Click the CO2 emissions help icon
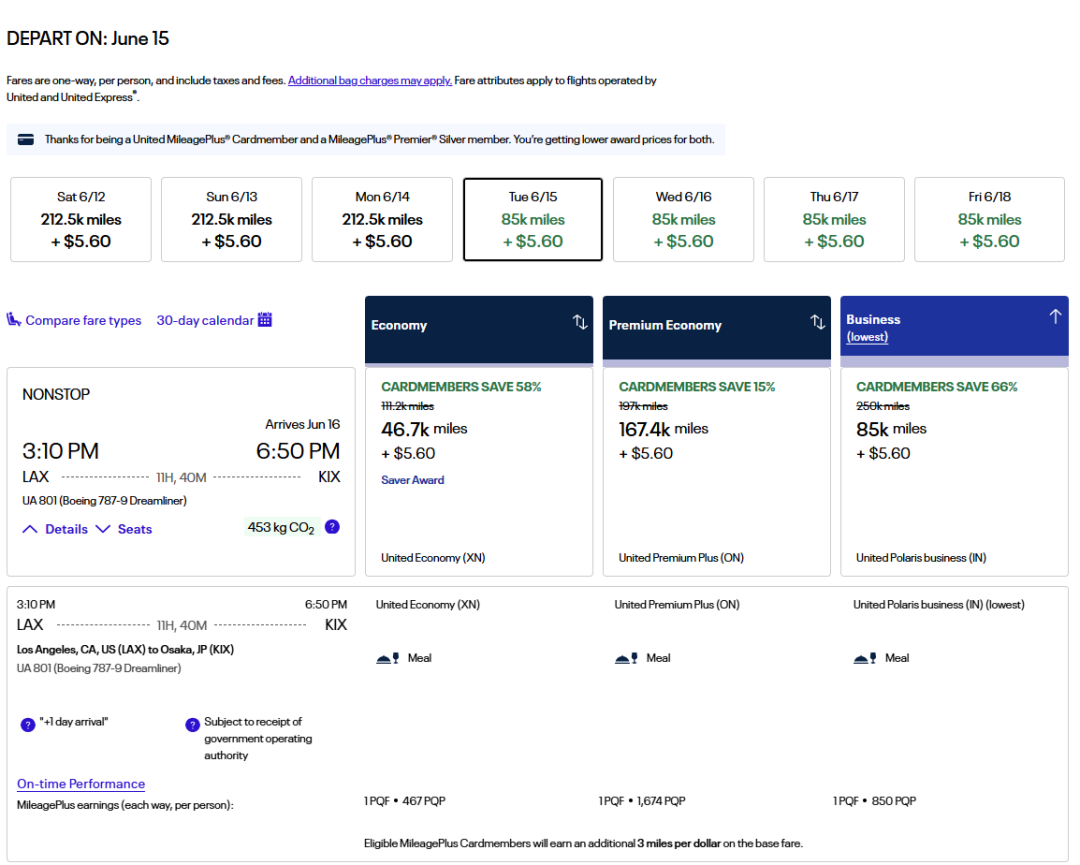Image resolution: width=1080 pixels, height=865 pixels. click(332, 527)
